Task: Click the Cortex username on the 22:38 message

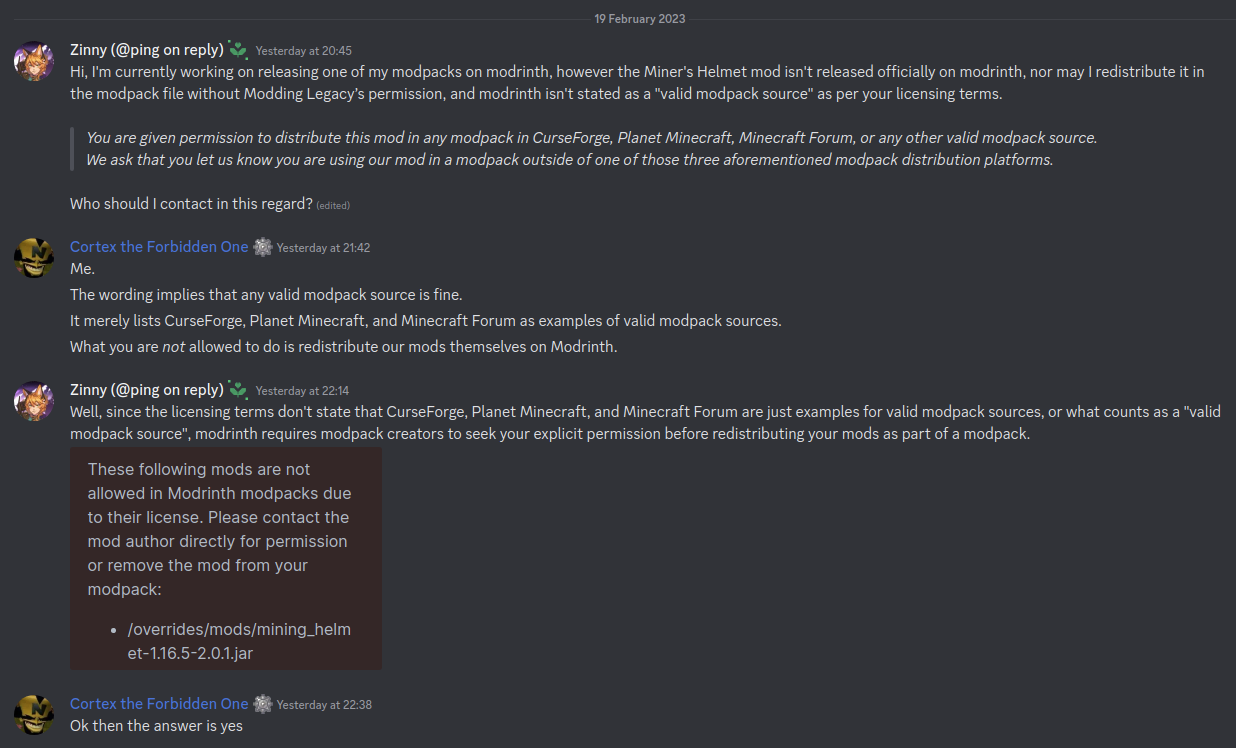Action: [159, 704]
